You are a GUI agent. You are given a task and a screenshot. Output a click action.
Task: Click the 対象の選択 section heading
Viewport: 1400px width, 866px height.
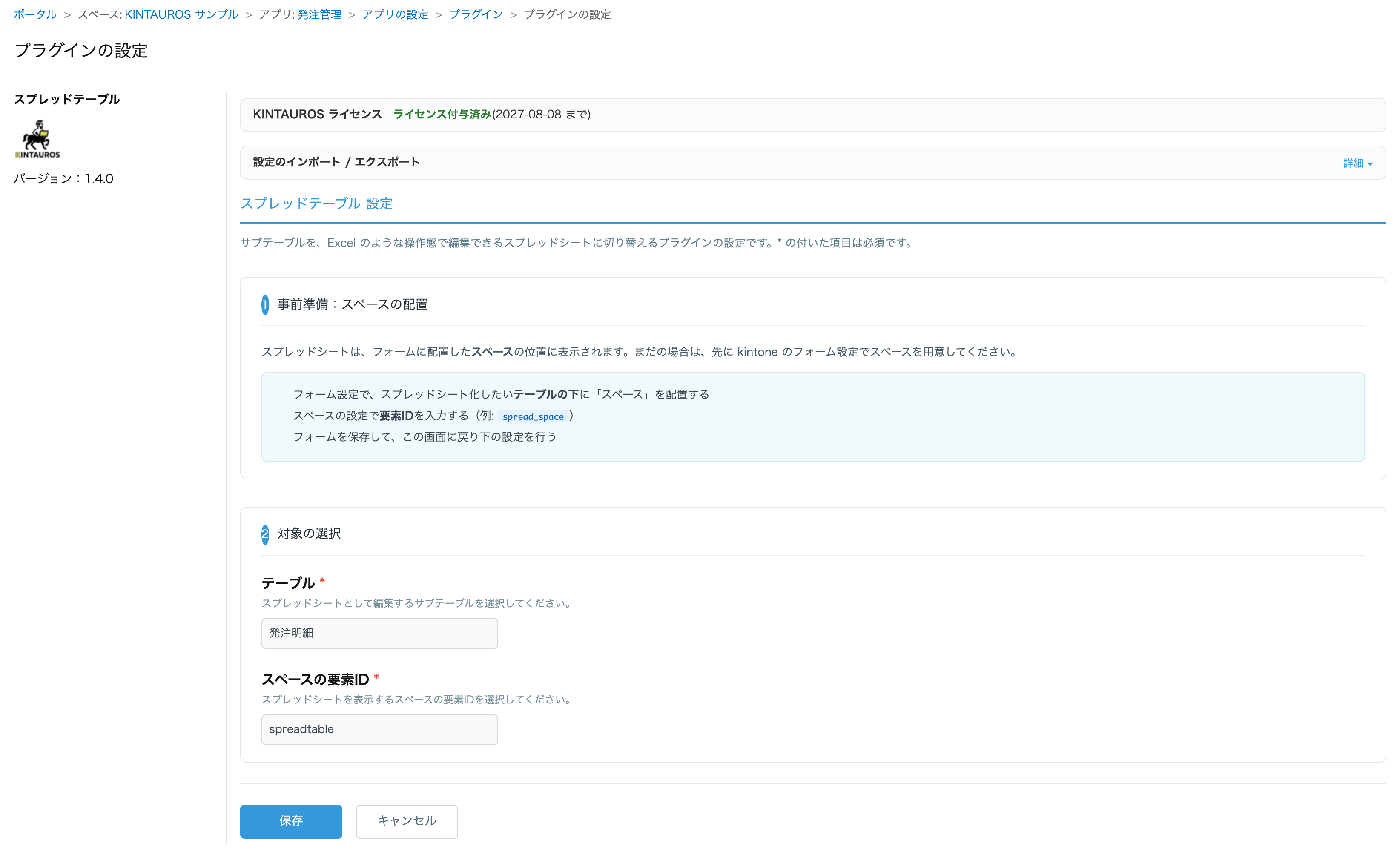click(x=309, y=533)
